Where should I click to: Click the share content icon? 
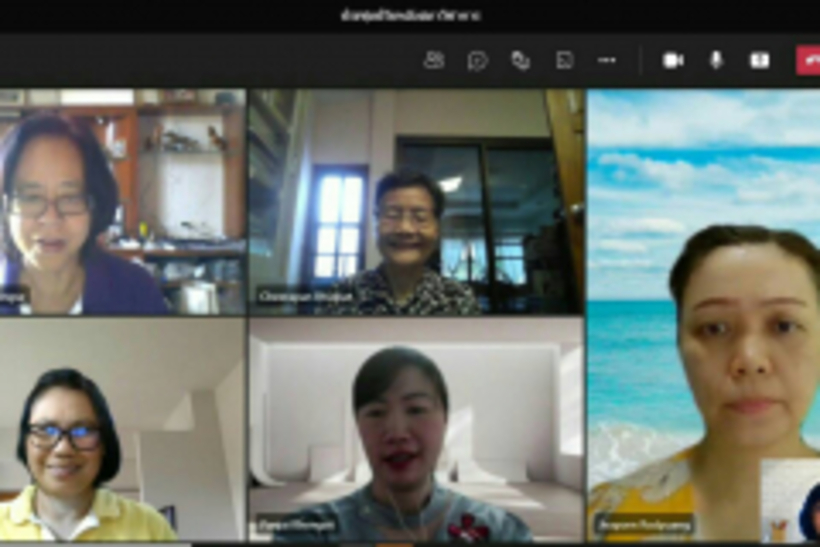click(x=760, y=60)
